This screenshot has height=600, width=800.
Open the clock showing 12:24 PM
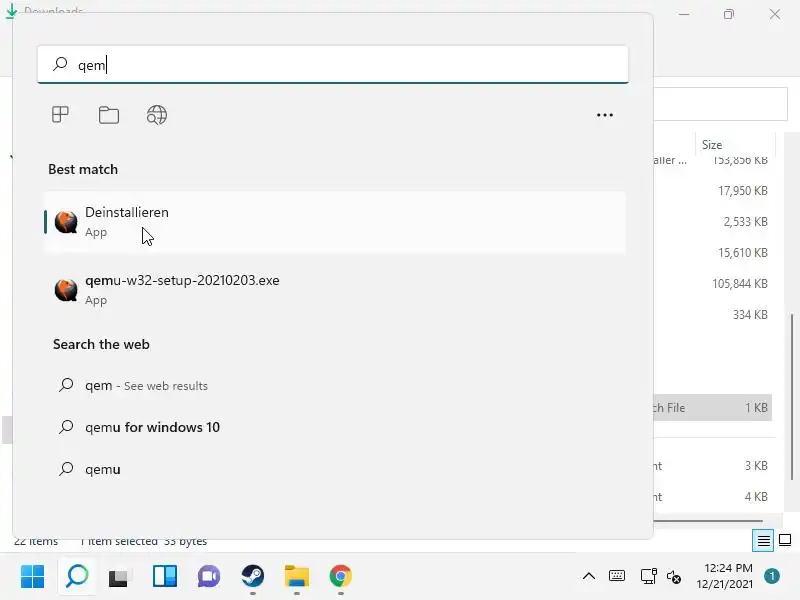tap(725, 576)
